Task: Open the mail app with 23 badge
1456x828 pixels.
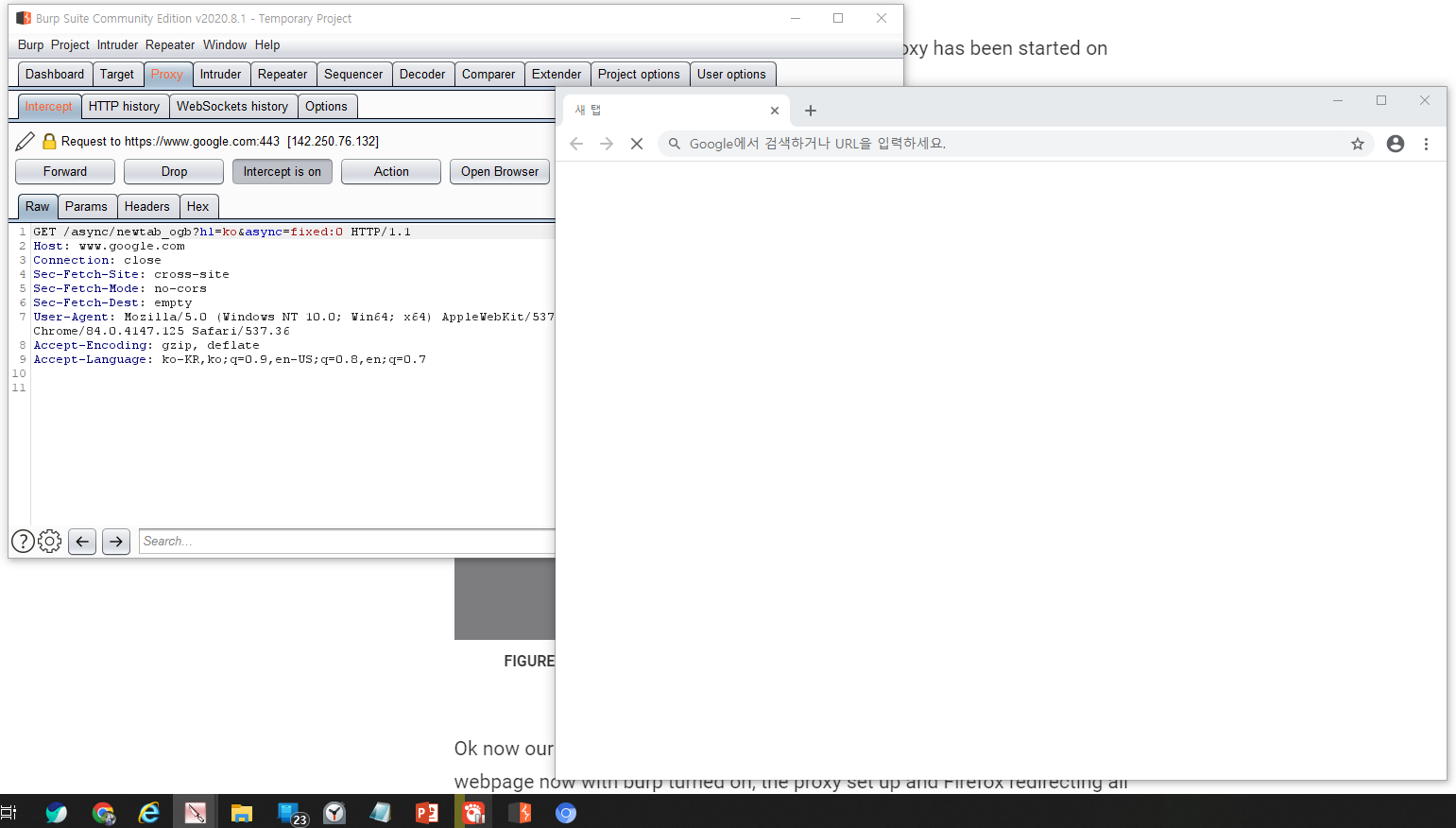Action: pyautogui.click(x=292, y=813)
